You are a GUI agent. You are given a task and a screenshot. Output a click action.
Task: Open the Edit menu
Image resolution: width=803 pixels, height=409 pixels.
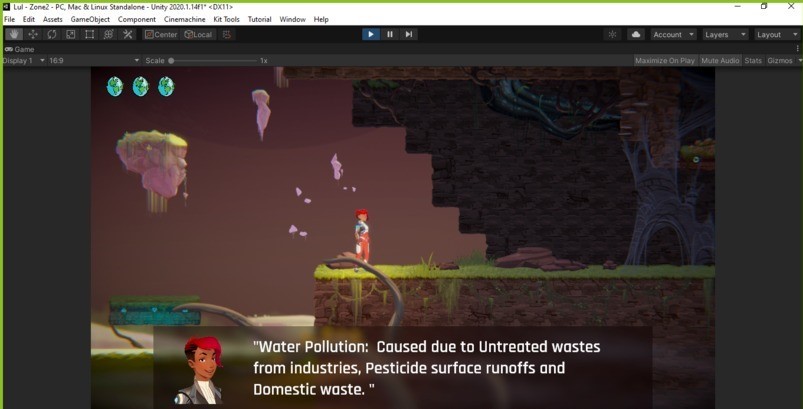click(29, 19)
